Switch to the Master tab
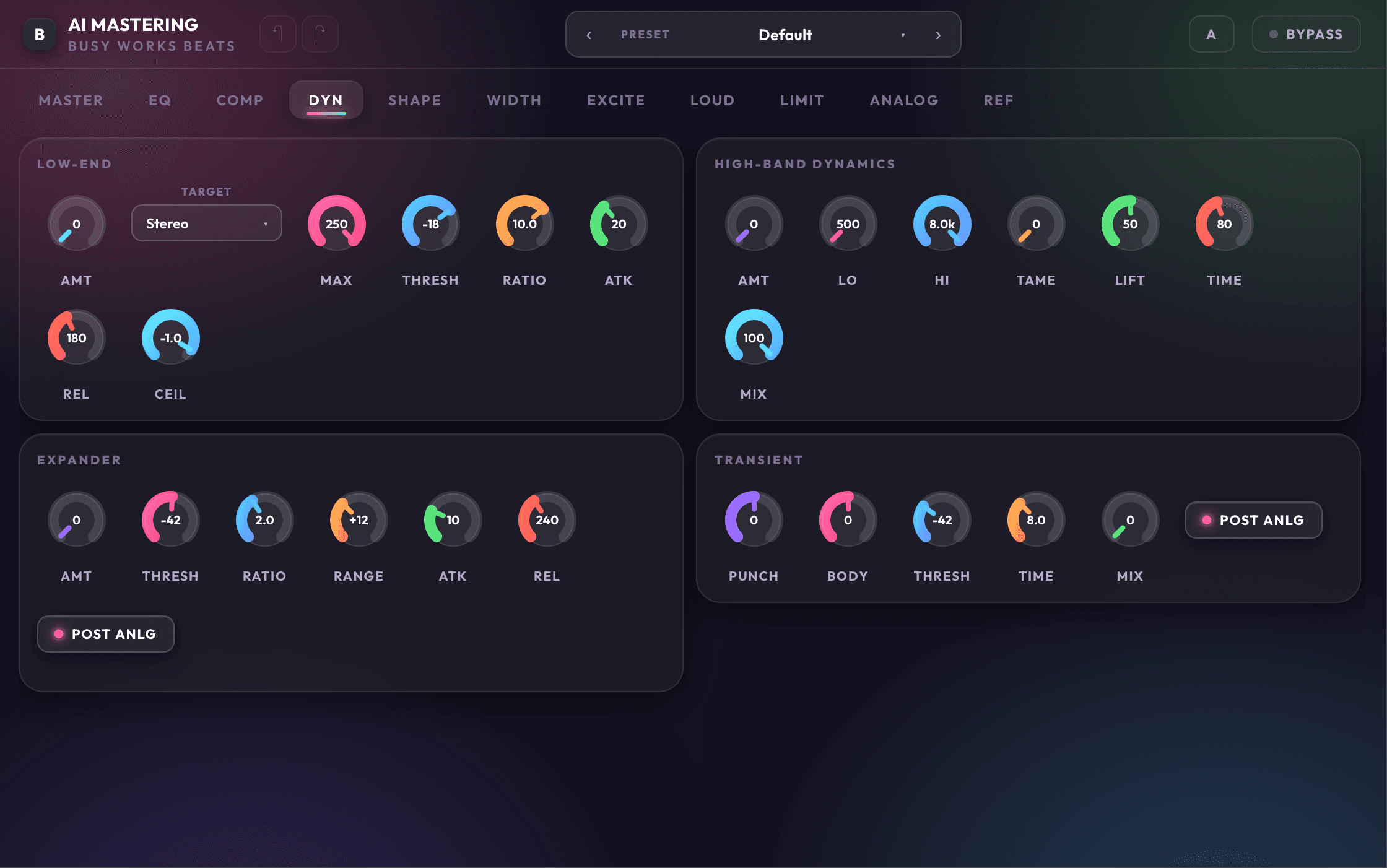1387x868 pixels. pyautogui.click(x=71, y=100)
